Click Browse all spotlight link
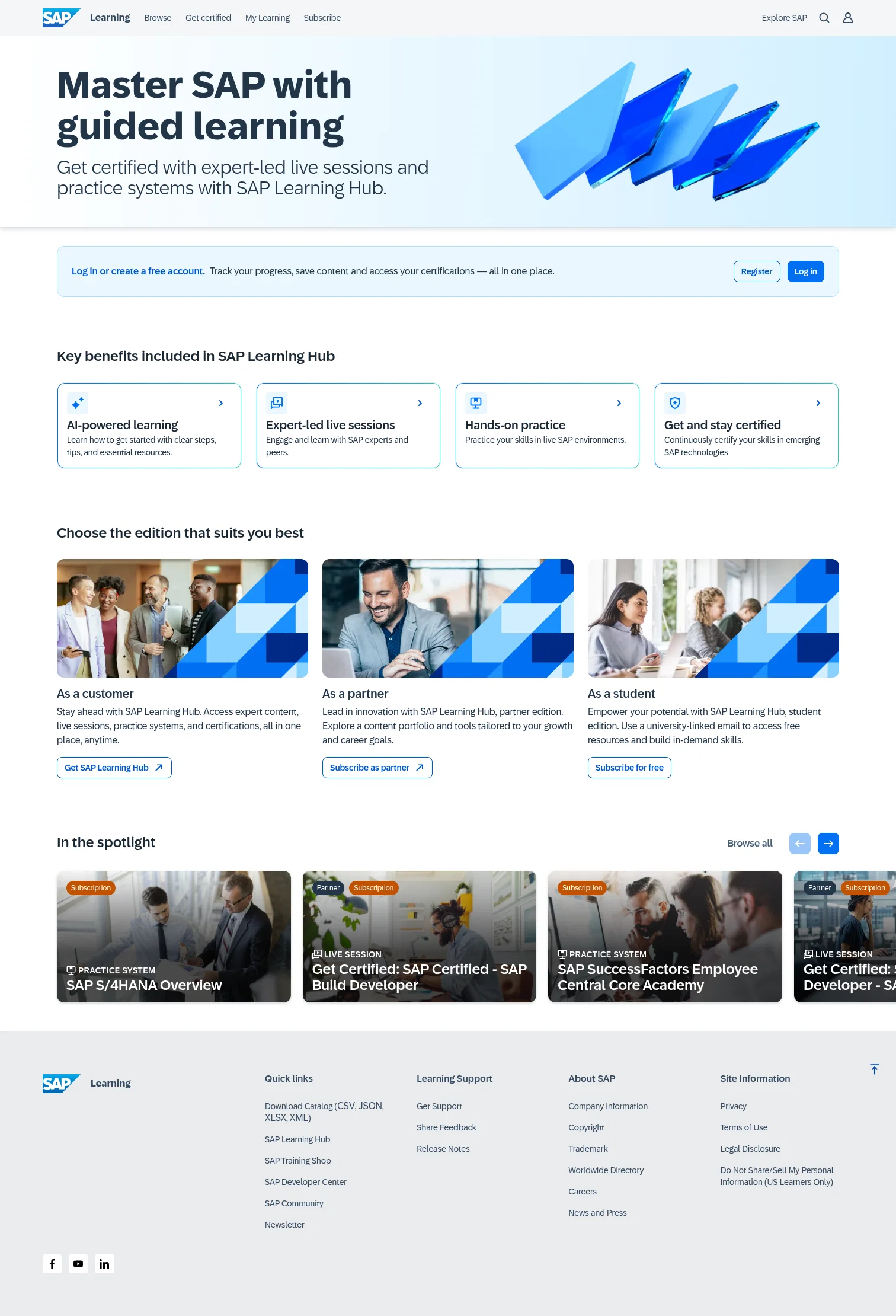Screen dimensions: 896x1316 [750, 844]
